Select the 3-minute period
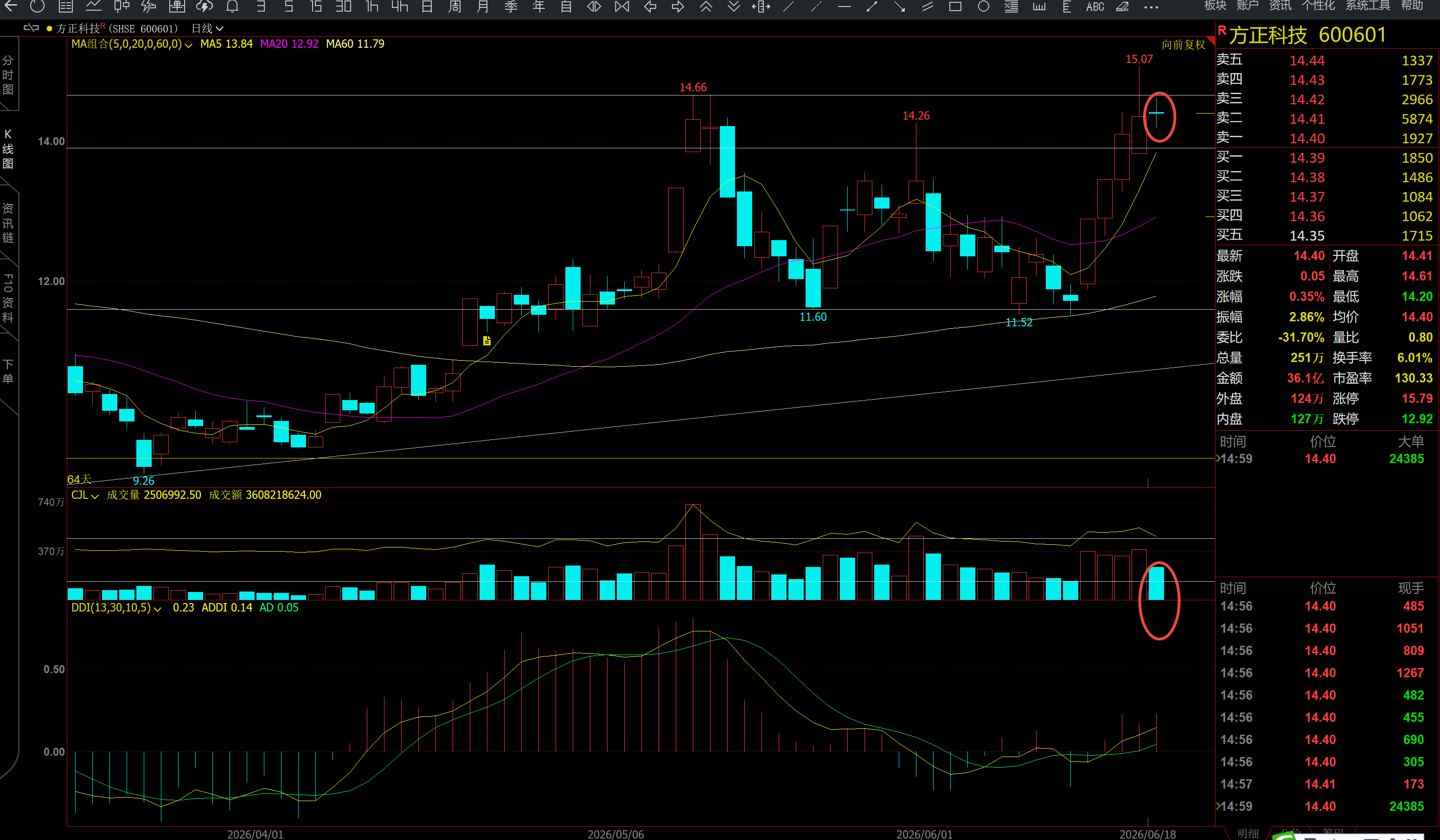The height and width of the screenshot is (840, 1440). (261, 6)
